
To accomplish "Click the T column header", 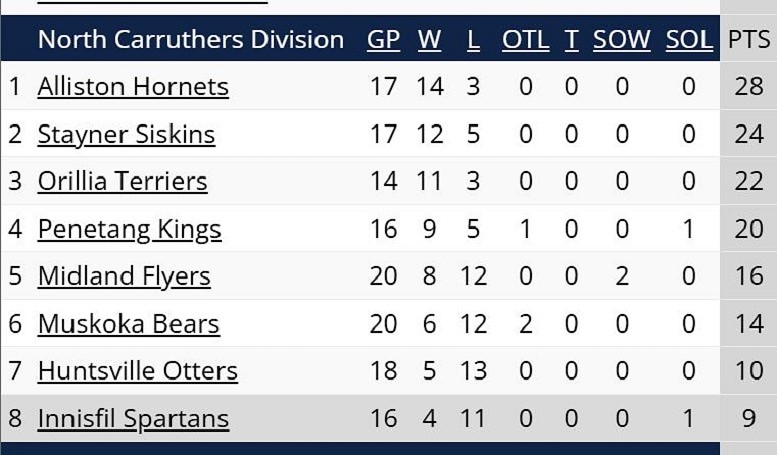I will coord(571,40).
